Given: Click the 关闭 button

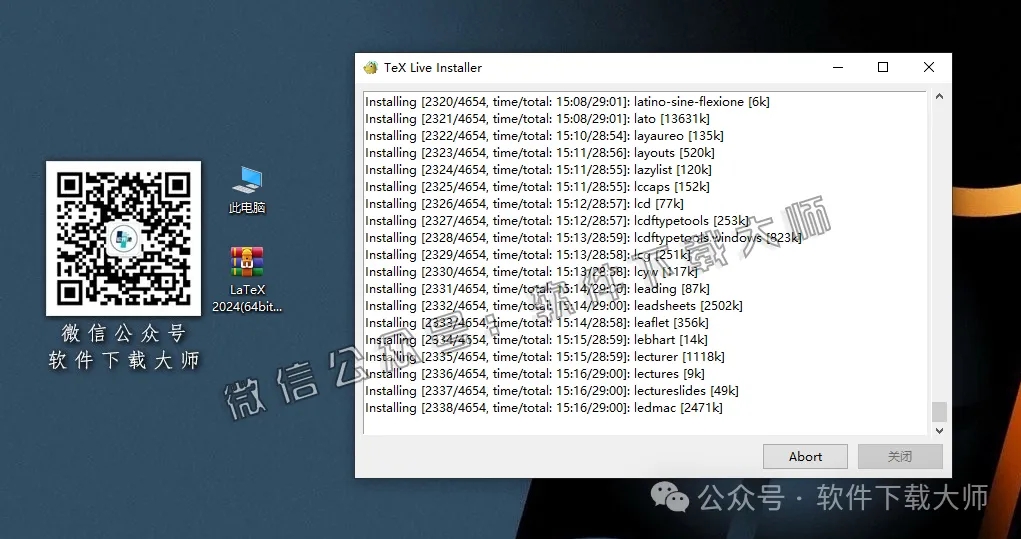Looking at the screenshot, I should click(900, 457).
